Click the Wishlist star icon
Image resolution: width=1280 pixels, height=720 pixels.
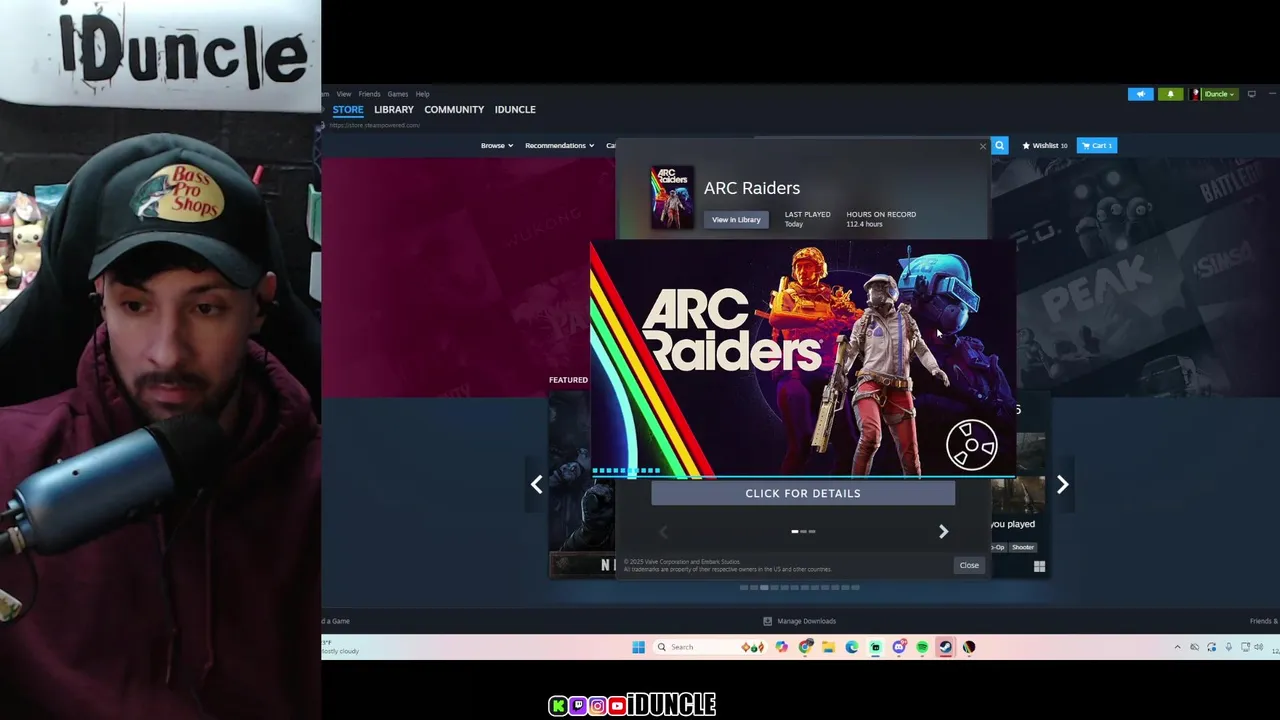click(1026, 145)
